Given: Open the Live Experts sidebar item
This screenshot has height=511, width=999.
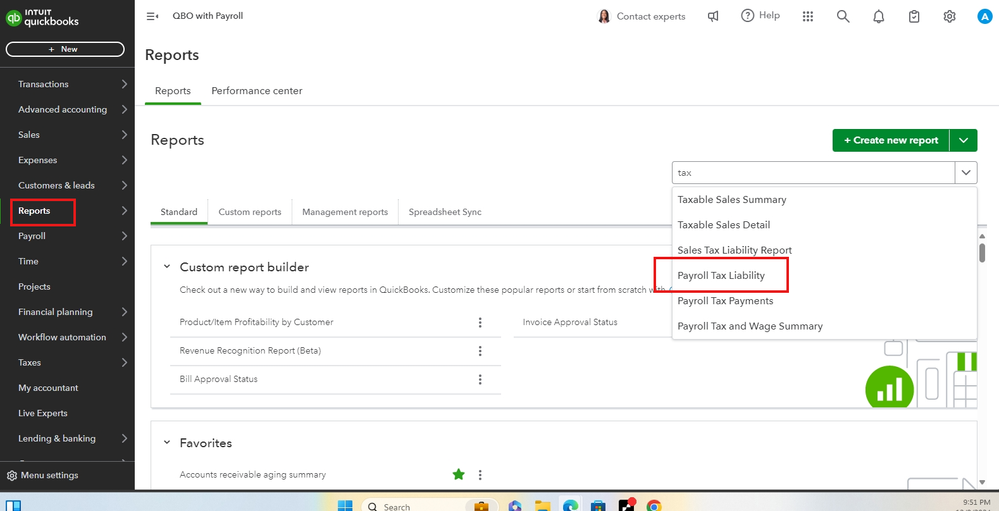Looking at the screenshot, I should pyautogui.click(x=43, y=414).
